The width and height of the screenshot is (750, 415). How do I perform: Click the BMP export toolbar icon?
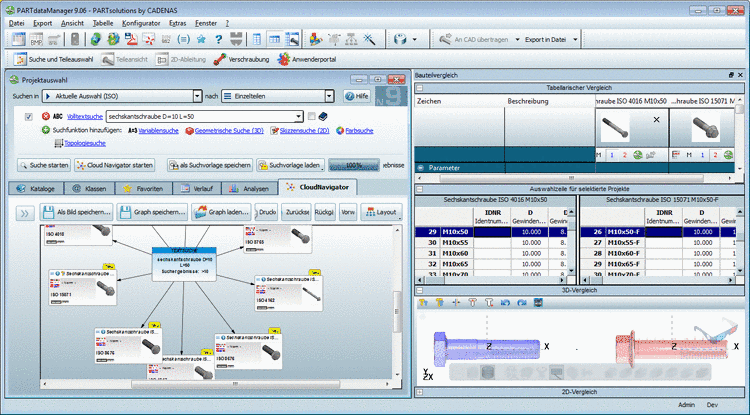[36, 39]
